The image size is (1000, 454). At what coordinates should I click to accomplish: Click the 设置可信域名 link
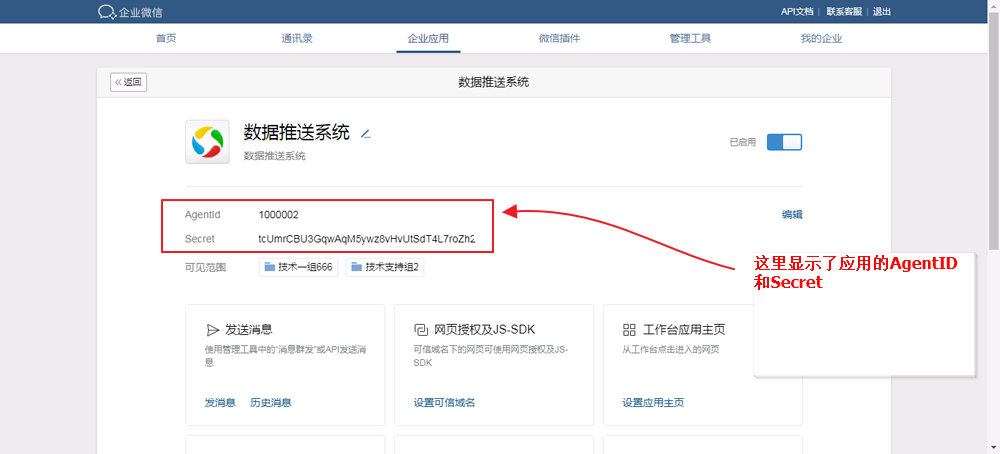coord(444,403)
